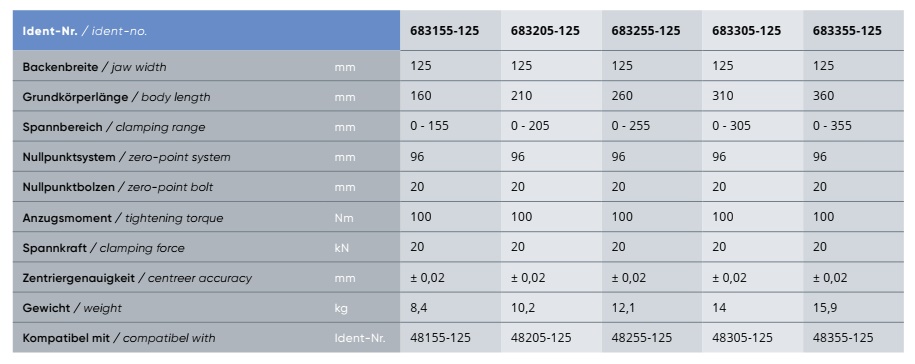This screenshot has height=364, width=915.
Task: Select column header 683205-125
Action: [x=546, y=31]
